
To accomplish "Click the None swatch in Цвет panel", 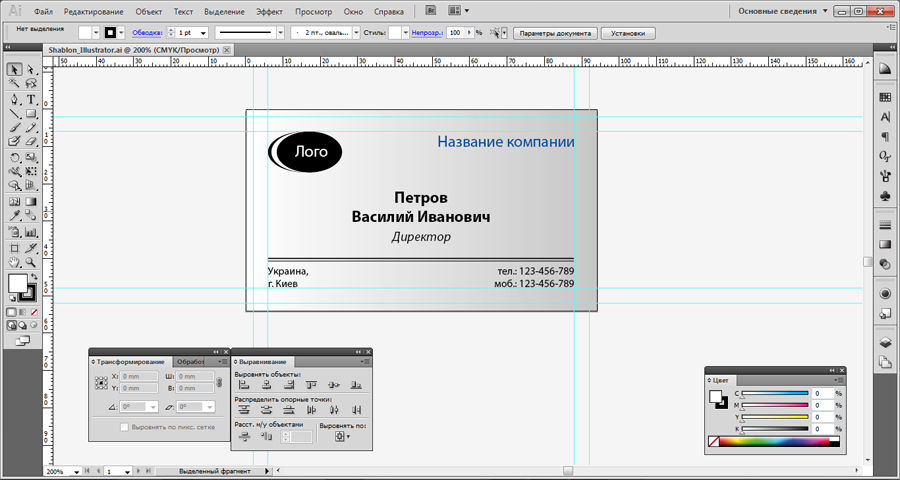I will pos(713,442).
